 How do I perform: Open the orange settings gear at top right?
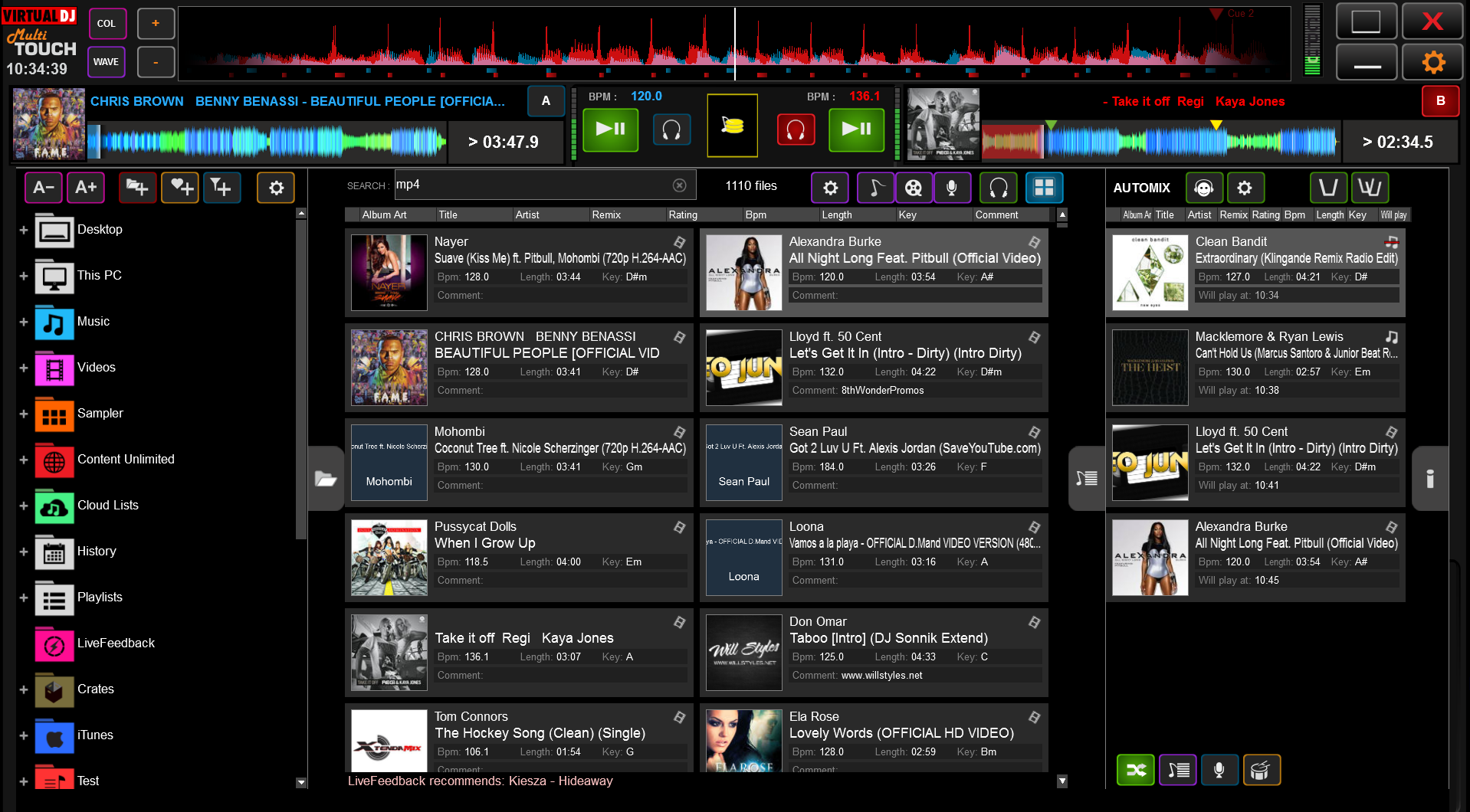coord(1432,62)
